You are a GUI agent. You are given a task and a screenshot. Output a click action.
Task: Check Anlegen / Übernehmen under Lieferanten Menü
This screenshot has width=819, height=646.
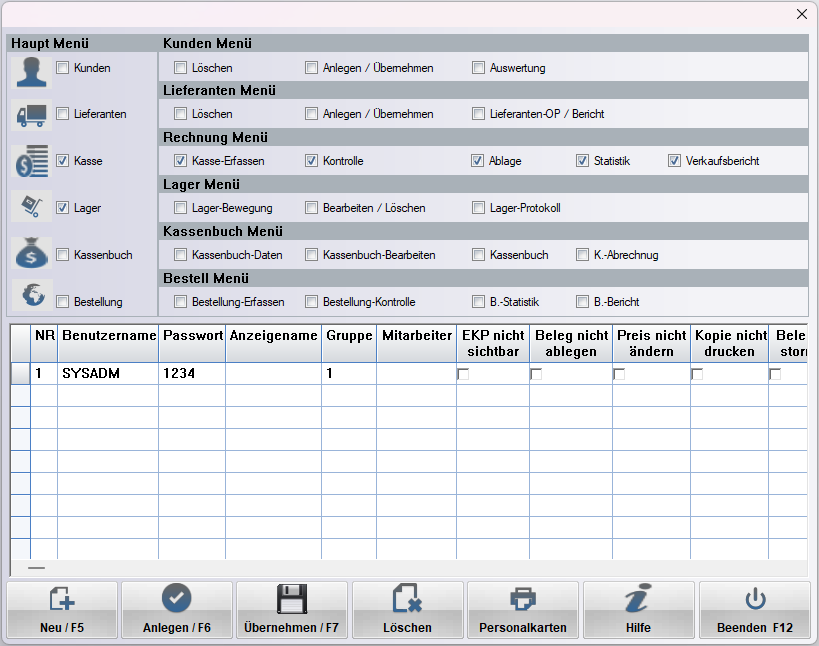click(x=312, y=113)
